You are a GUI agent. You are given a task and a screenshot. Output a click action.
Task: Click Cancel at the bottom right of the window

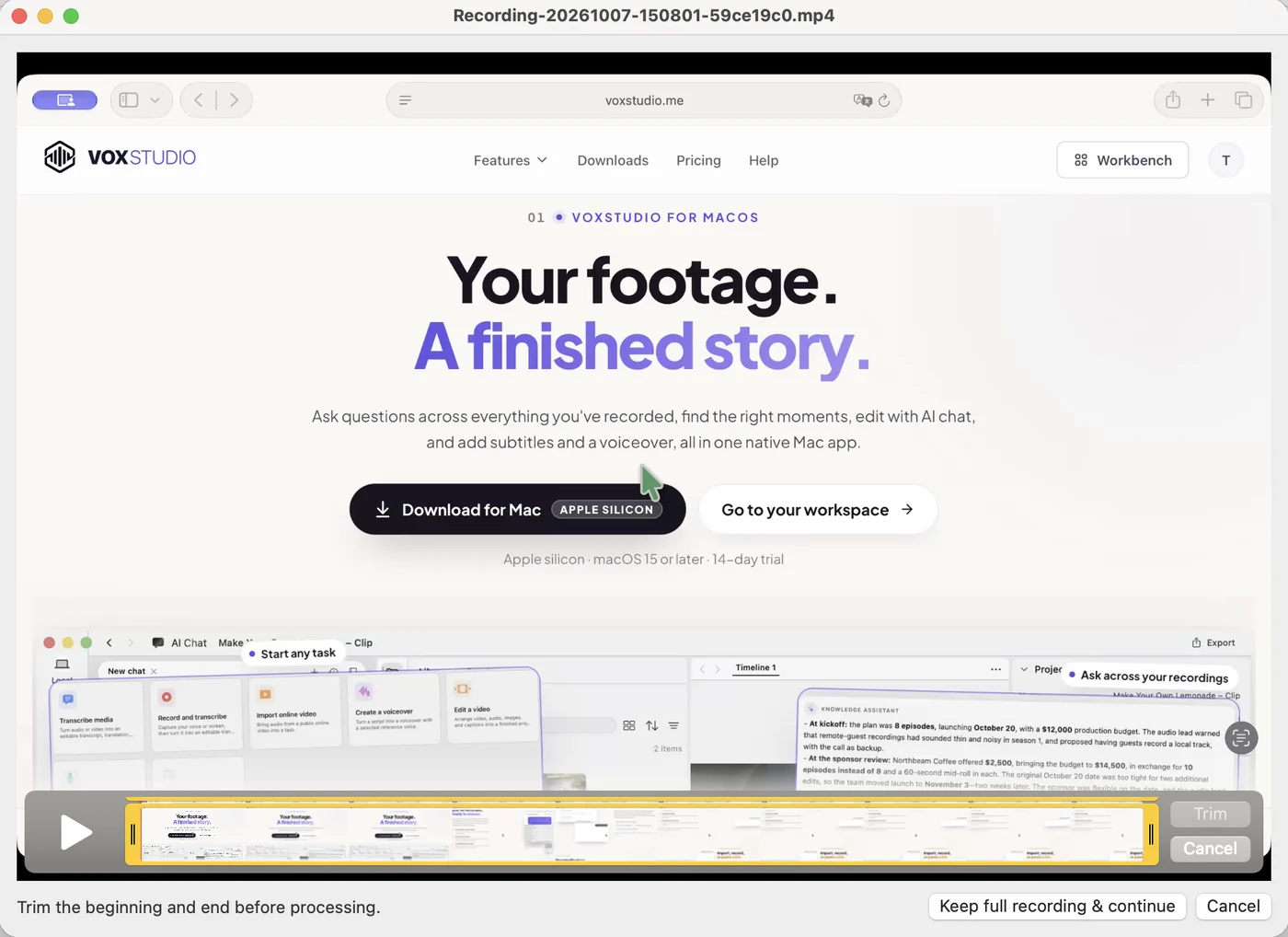pos(1233,907)
